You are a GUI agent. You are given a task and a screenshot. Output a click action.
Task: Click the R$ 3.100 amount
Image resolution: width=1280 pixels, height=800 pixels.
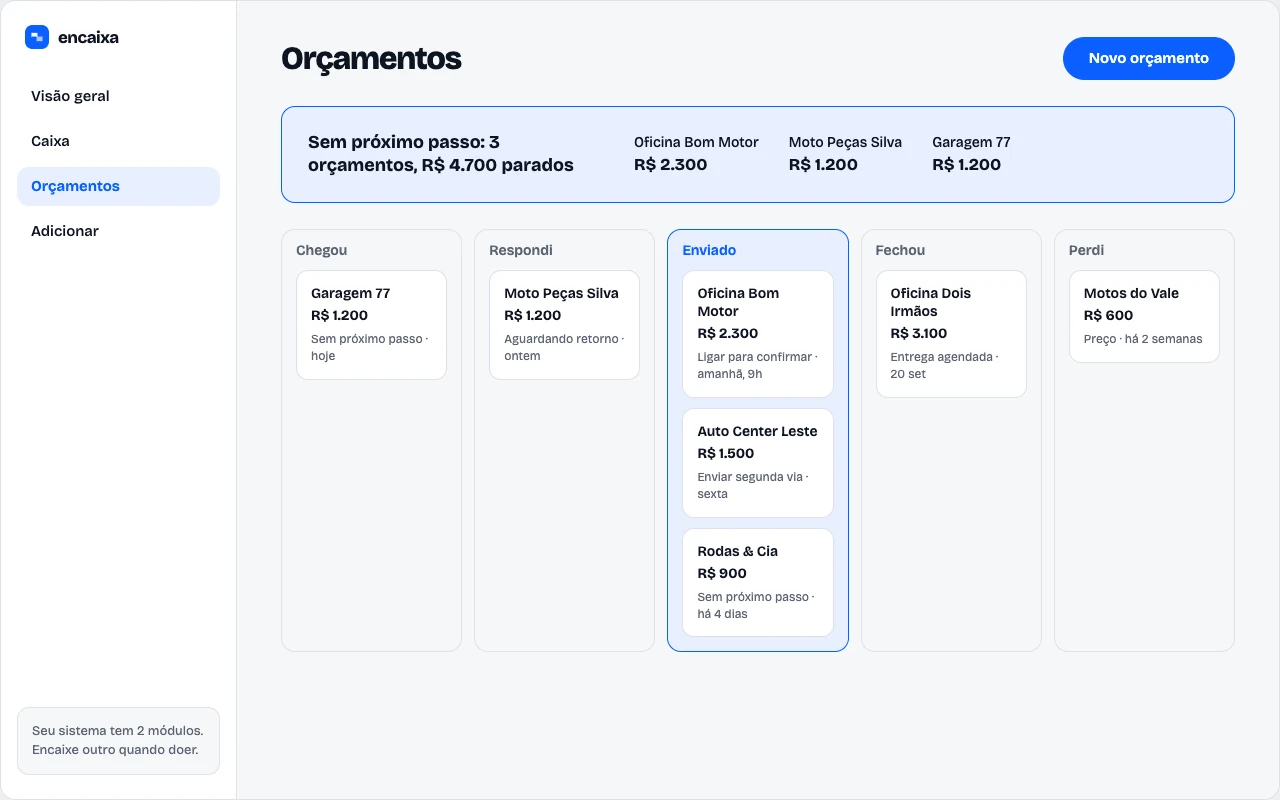919,333
